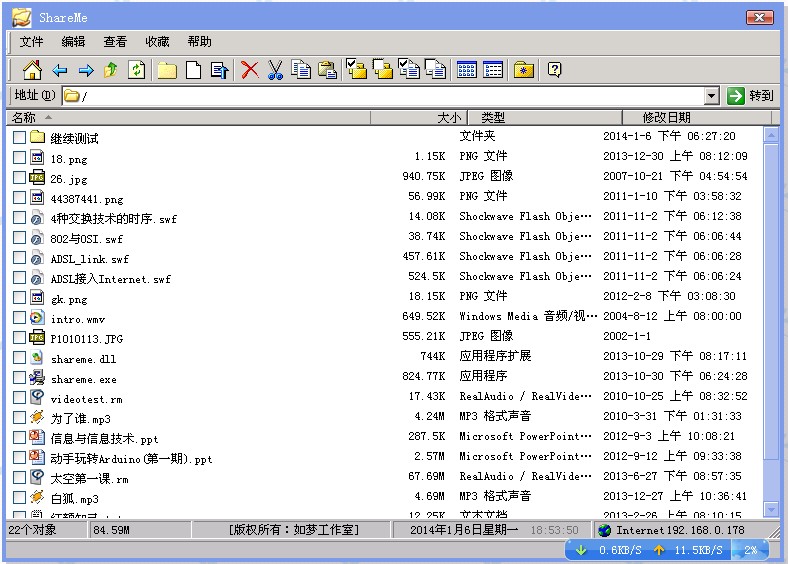Click the stacked documents toolbar icon
The height and width of the screenshot is (564, 788).
coord(435,69)
